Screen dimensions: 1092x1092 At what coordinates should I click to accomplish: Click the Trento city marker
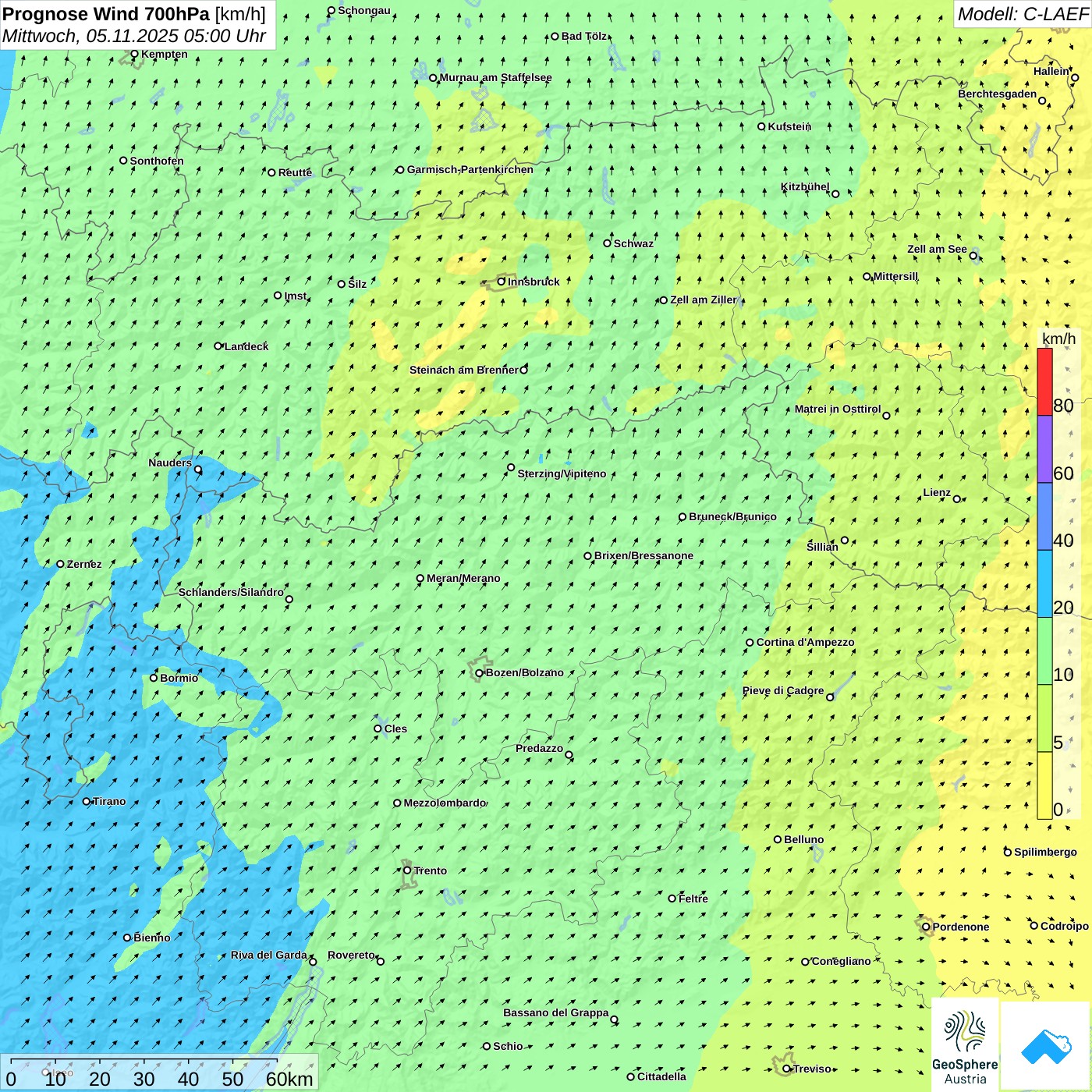coord(407,870)
